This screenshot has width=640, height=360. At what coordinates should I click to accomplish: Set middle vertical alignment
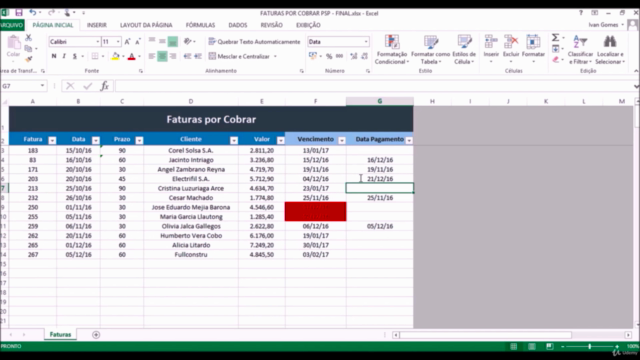tap(162, 41)
